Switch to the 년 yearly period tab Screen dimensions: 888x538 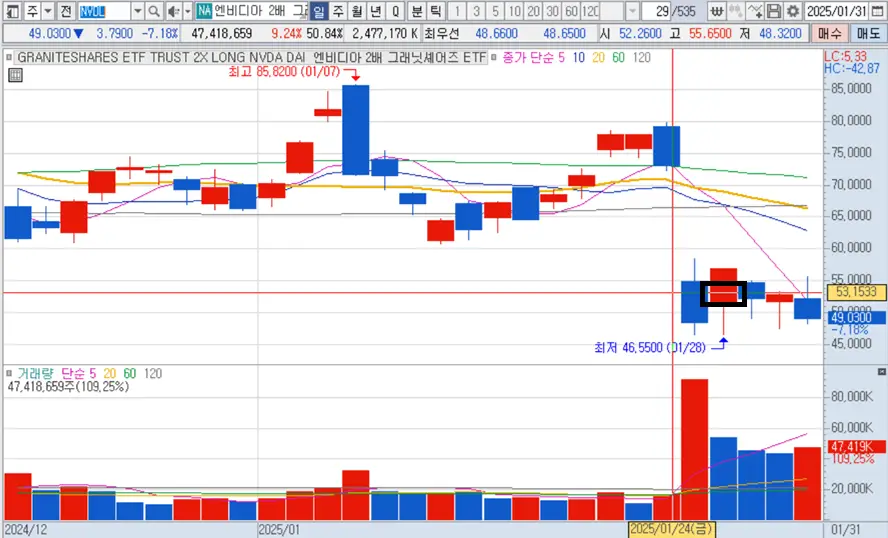(x=376, y=11)
